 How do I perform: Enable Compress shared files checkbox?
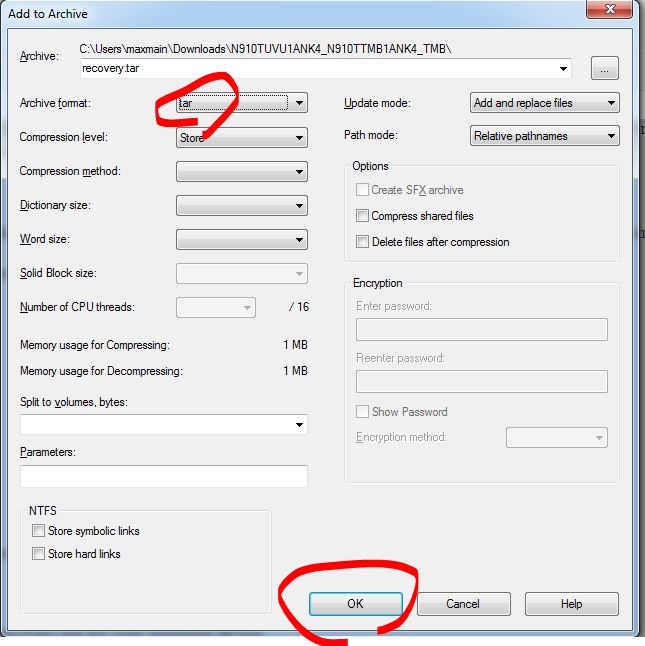coord(362,215)
